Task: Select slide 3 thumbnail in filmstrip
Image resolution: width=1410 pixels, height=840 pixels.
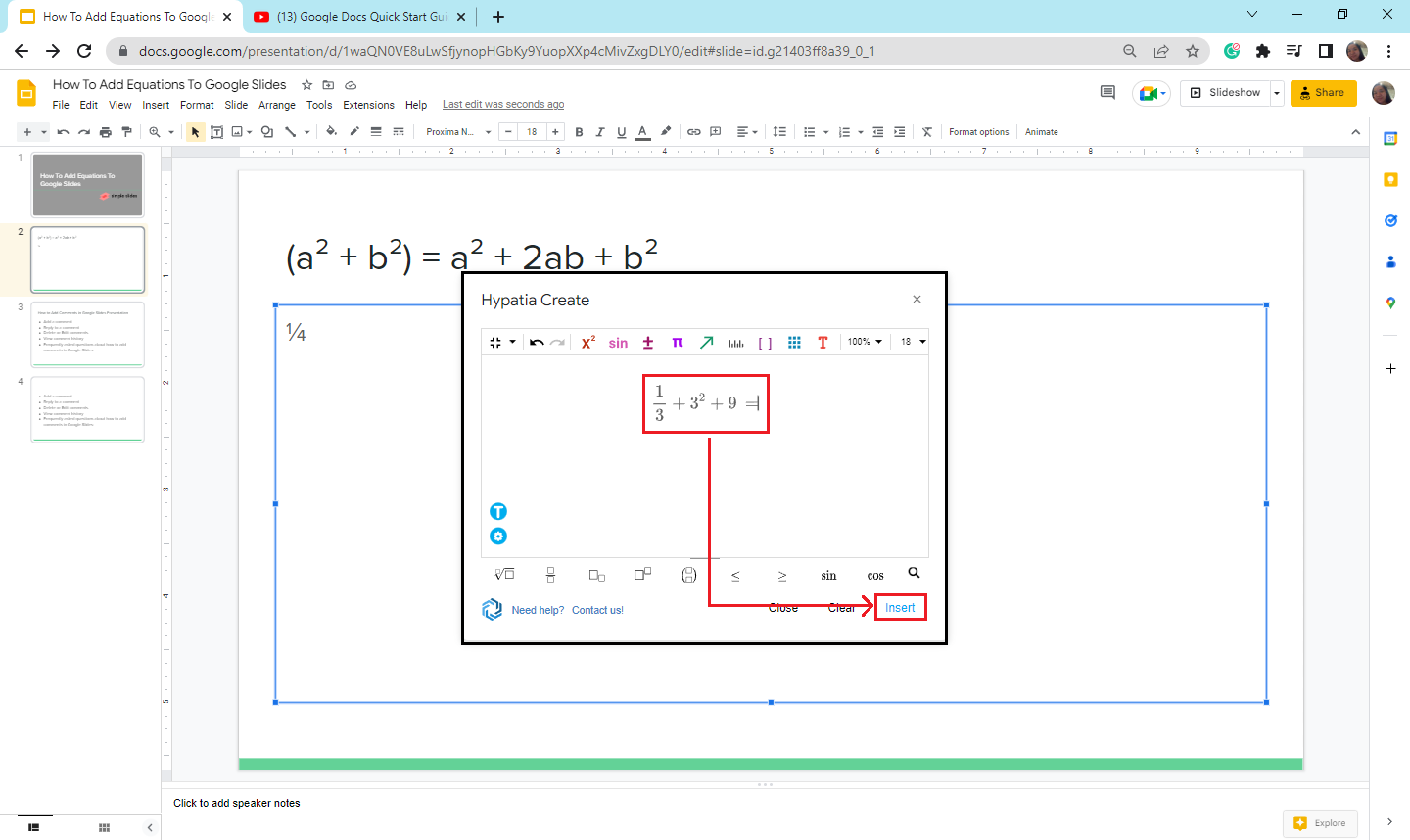Action: click(x=87, y=335)
